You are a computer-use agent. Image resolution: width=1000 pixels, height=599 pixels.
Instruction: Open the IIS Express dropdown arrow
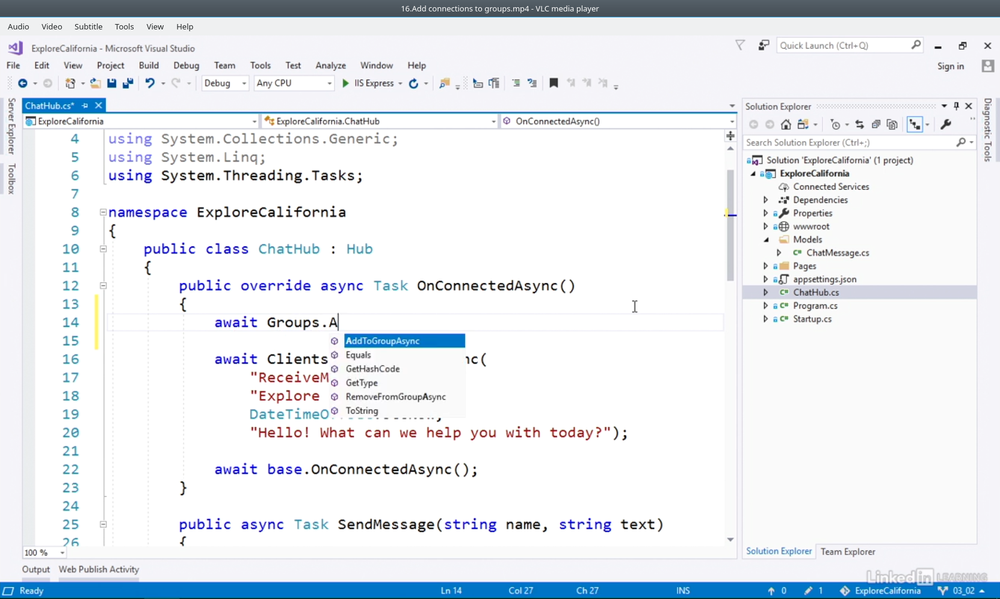pyautogui.click(x=401, y=84)
